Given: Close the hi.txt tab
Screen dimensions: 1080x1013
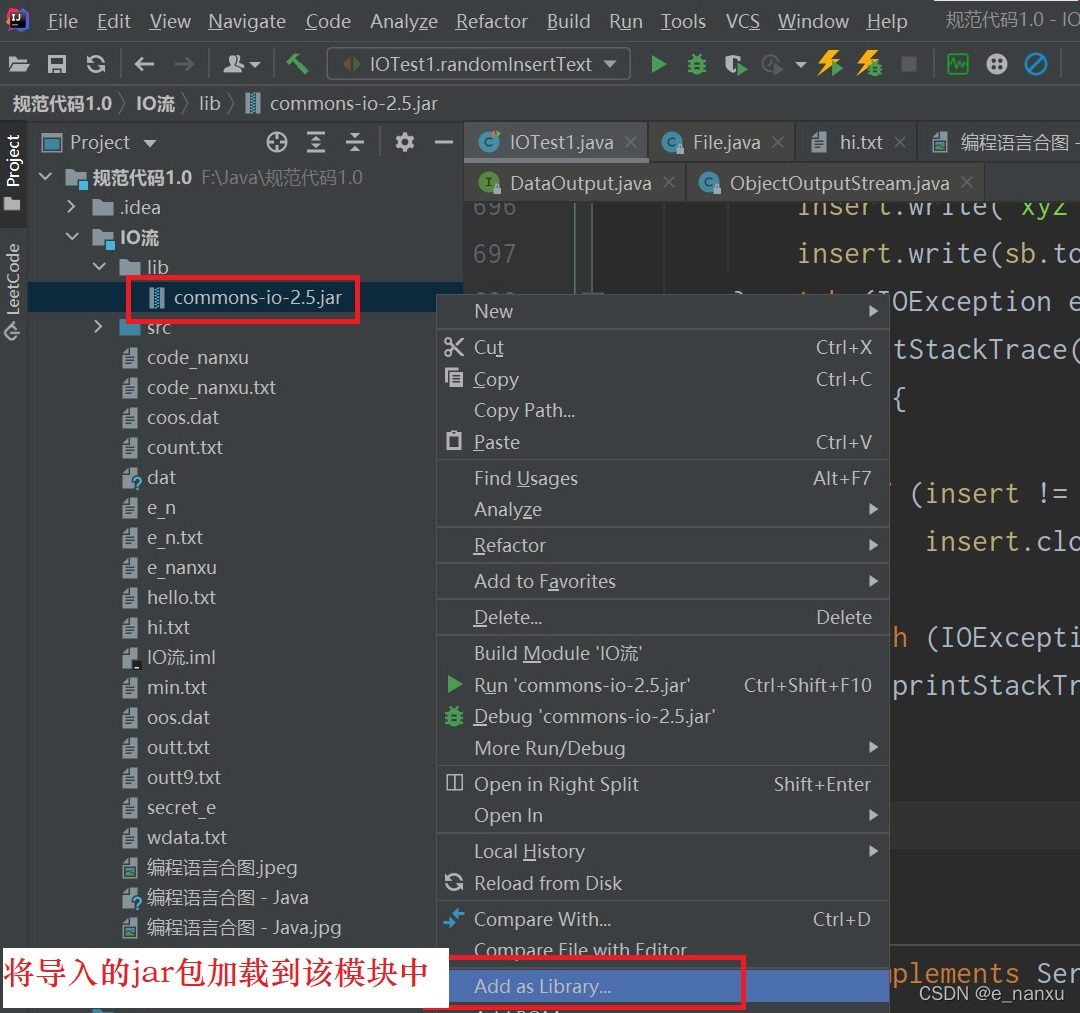Looking at the screenshot, I should [900, 142].
